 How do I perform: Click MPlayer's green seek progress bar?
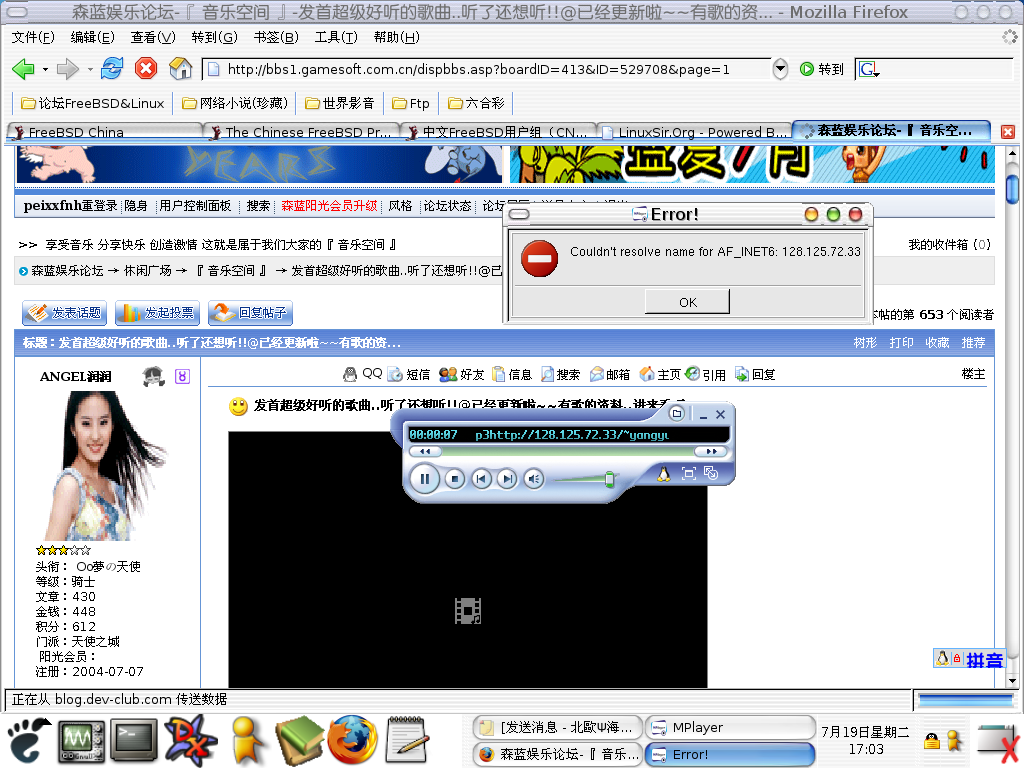[x=568, y=451]
